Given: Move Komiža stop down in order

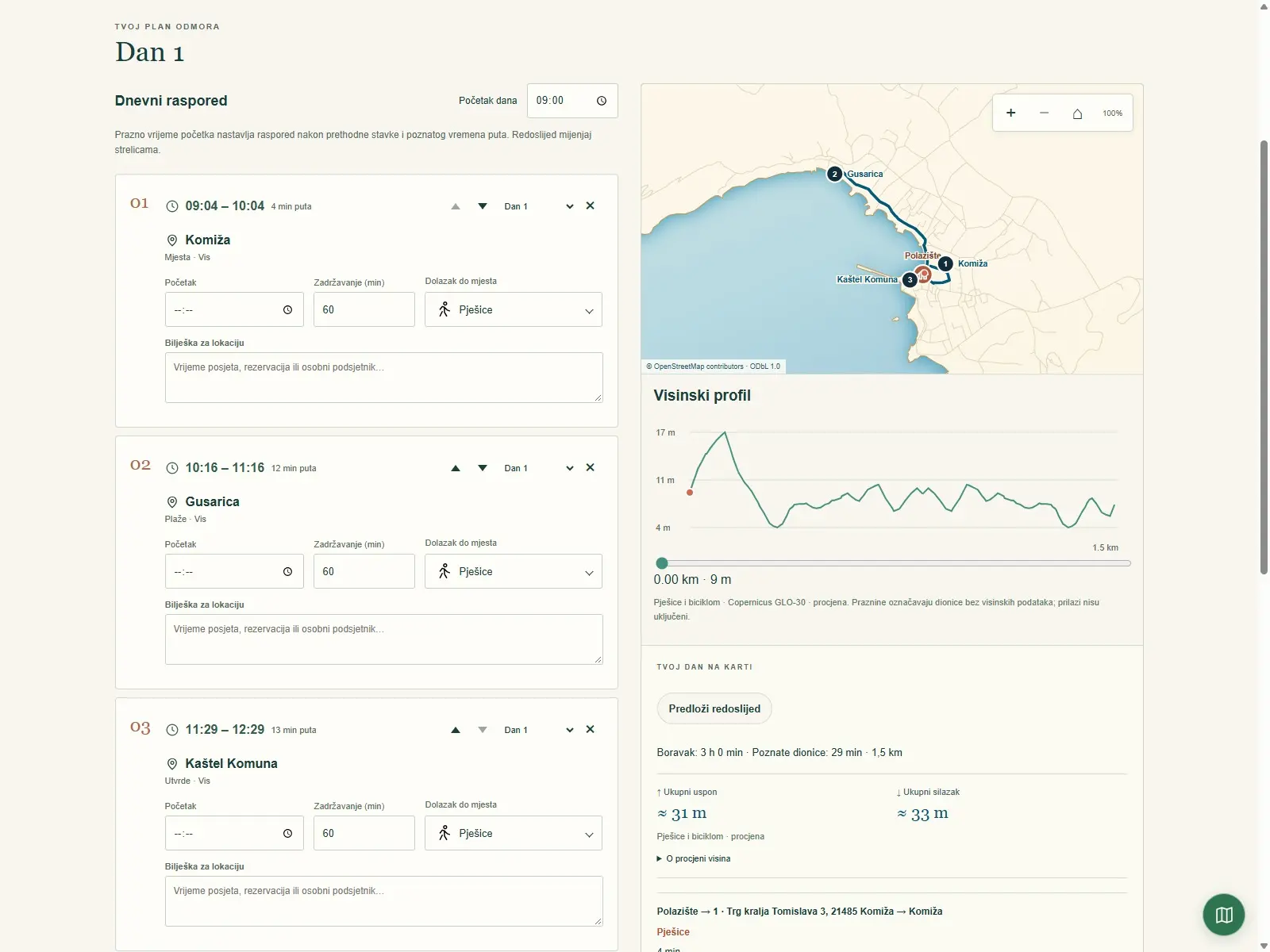Looking at the screenshot, I should (x=483, y=206).
